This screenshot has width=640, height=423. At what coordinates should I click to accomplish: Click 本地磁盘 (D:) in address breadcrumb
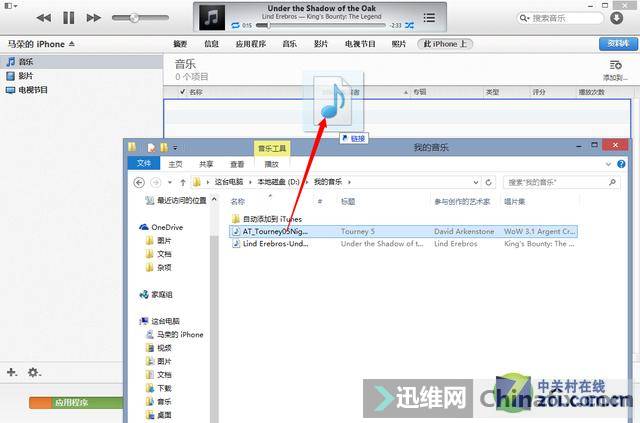pyautogui.click(x=278, y=182)
